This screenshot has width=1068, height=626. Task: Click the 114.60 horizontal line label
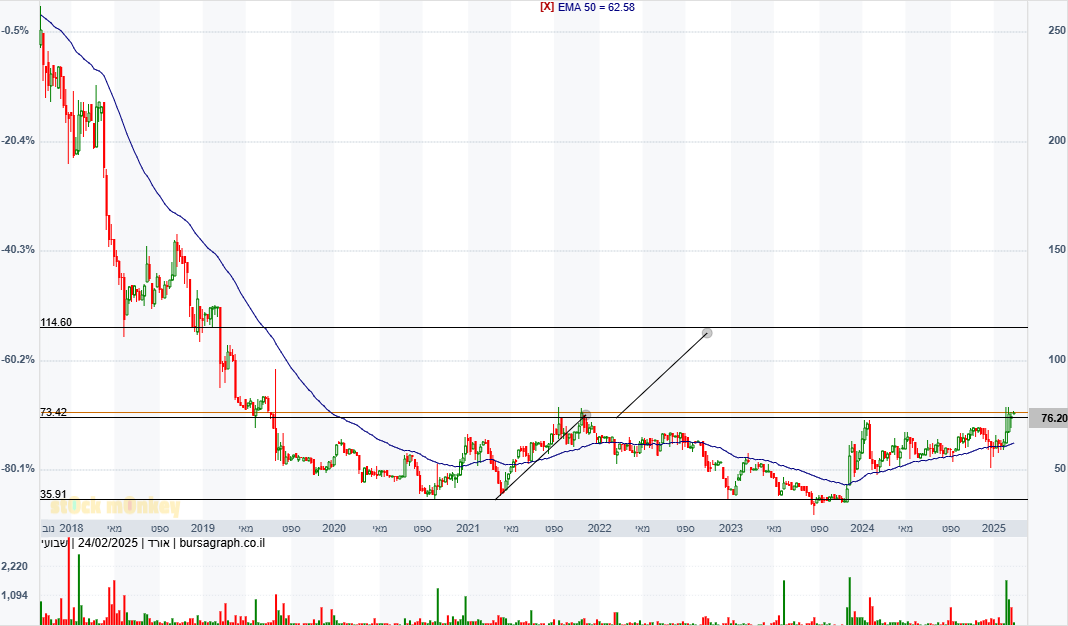pos(56,322)
